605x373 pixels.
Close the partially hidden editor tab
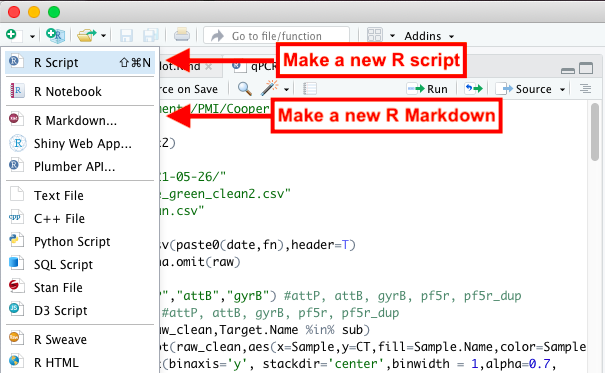click(x=209, y=67)
